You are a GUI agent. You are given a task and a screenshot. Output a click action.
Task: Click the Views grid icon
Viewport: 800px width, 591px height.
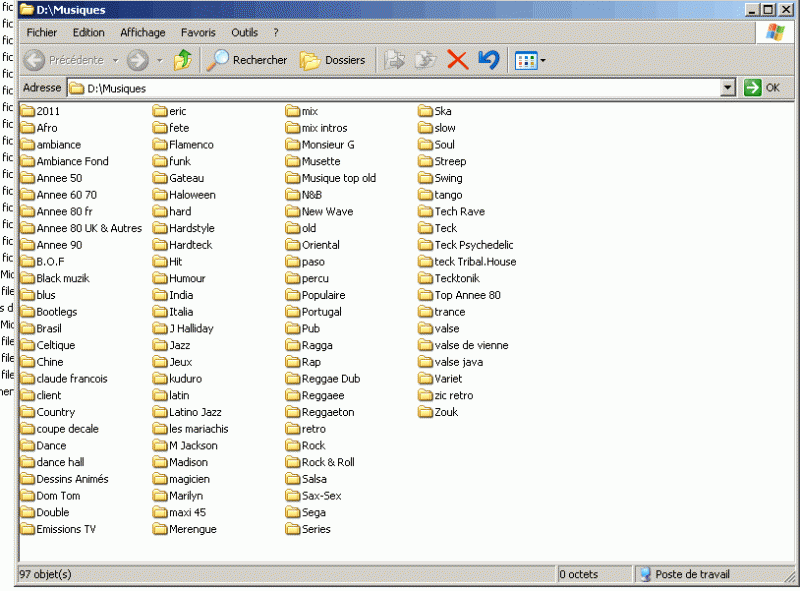(x=526, y=61)
